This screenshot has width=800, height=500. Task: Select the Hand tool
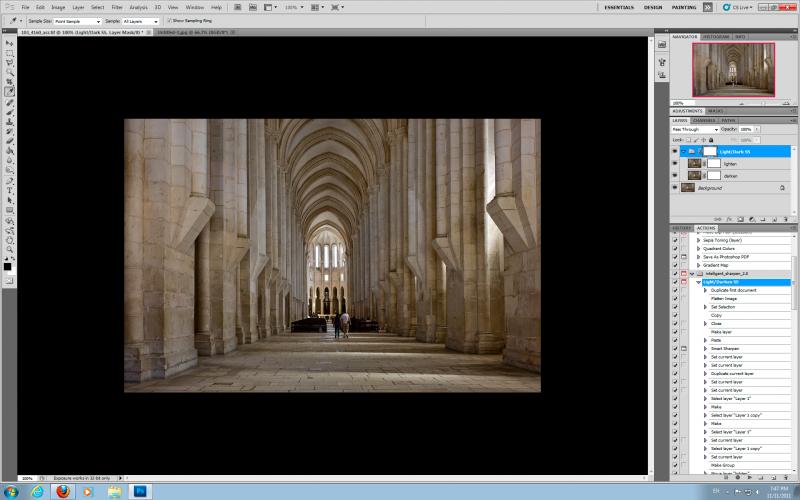9,240
